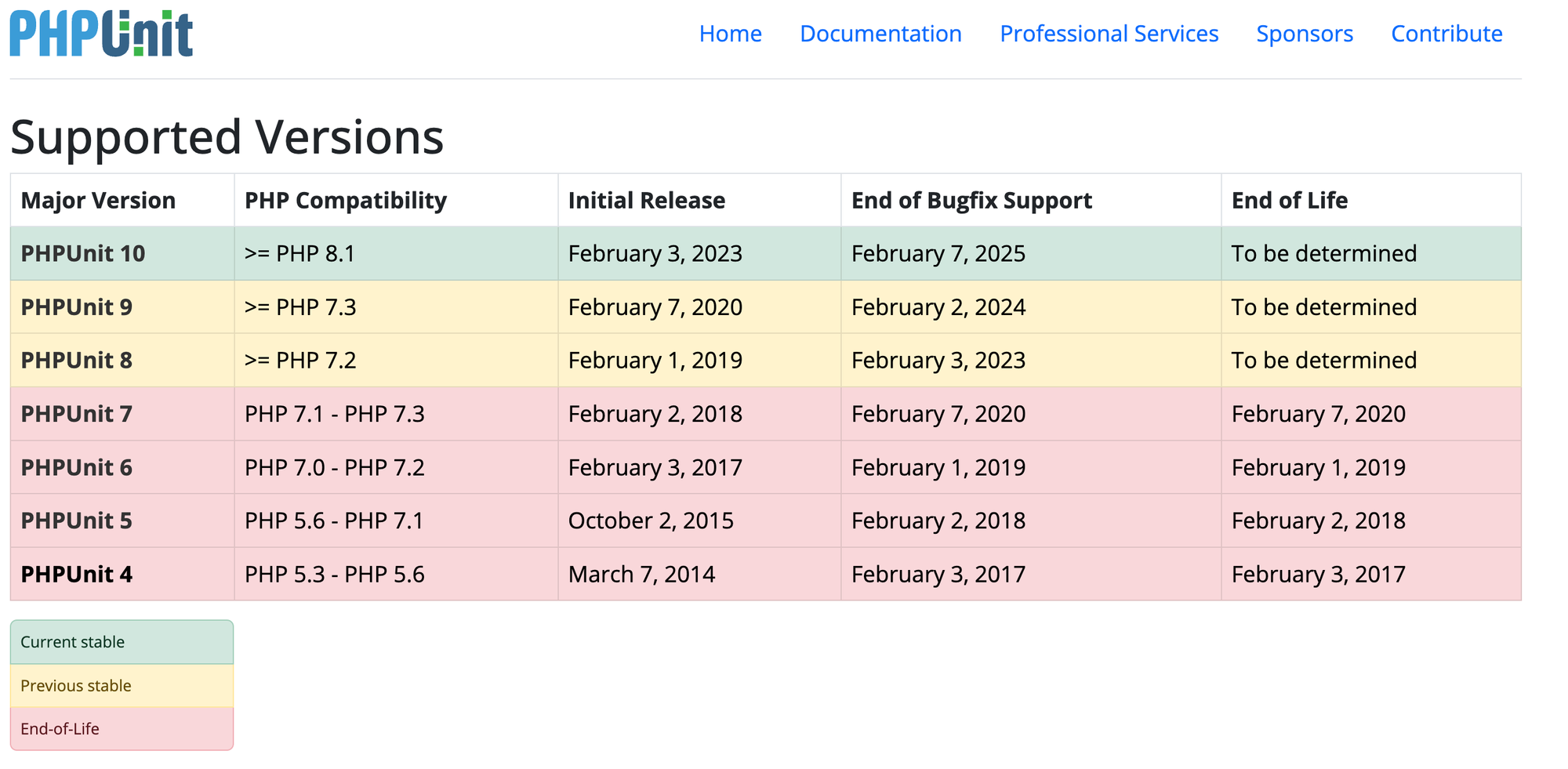
Task: Click the PHPUnit 8 version cell
Action: coord(77,361)
